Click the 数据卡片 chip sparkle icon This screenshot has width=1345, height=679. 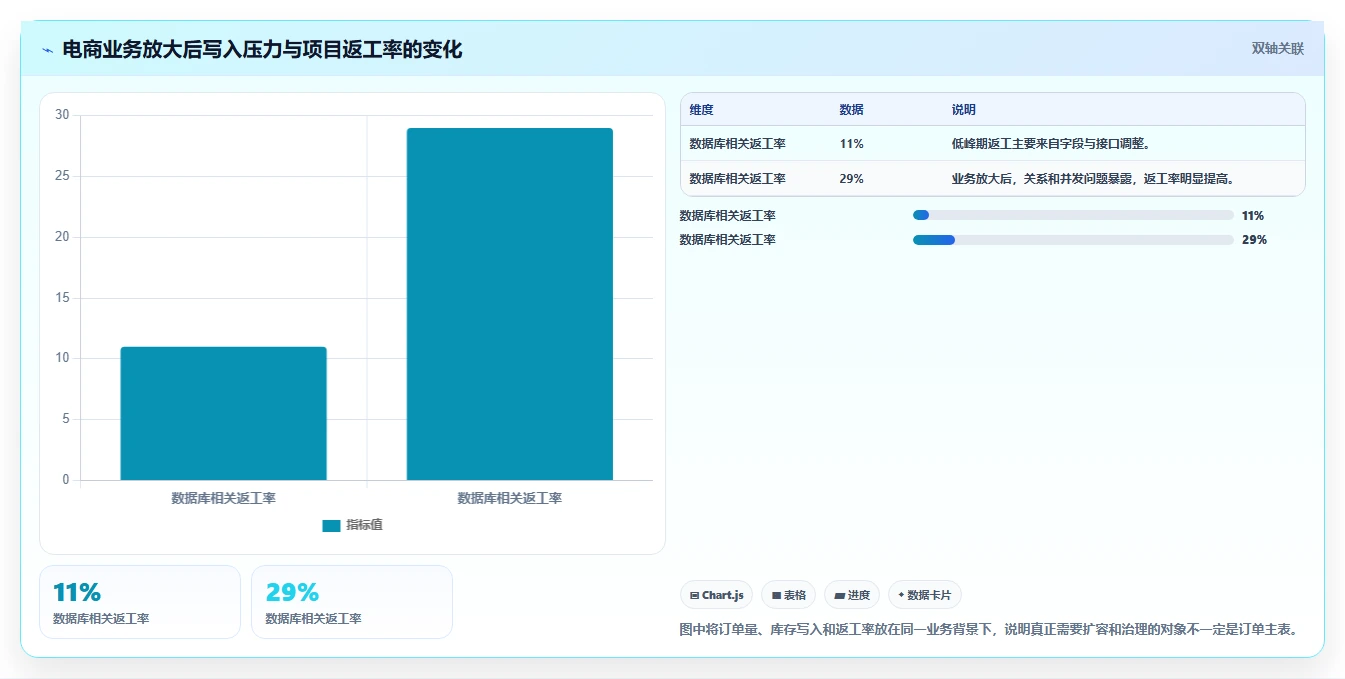point(901,595)
